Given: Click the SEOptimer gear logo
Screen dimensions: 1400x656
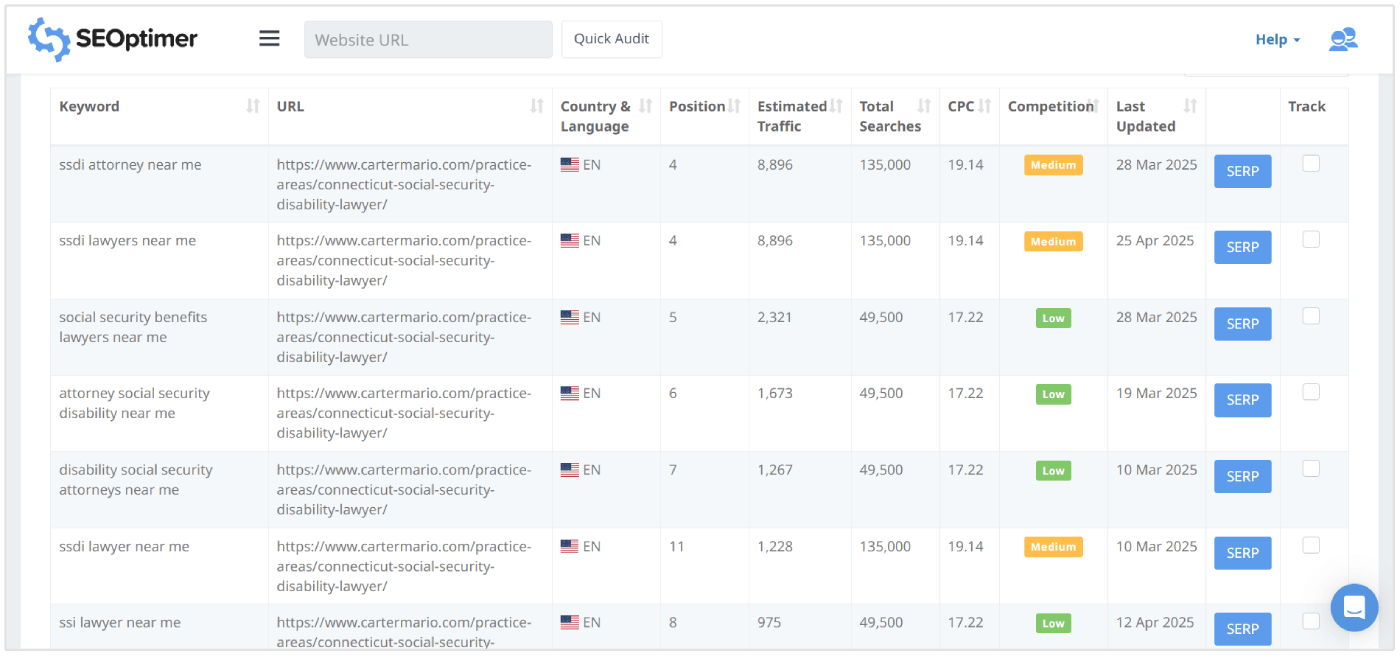Looking at the screenshot, I should (48, 39).
